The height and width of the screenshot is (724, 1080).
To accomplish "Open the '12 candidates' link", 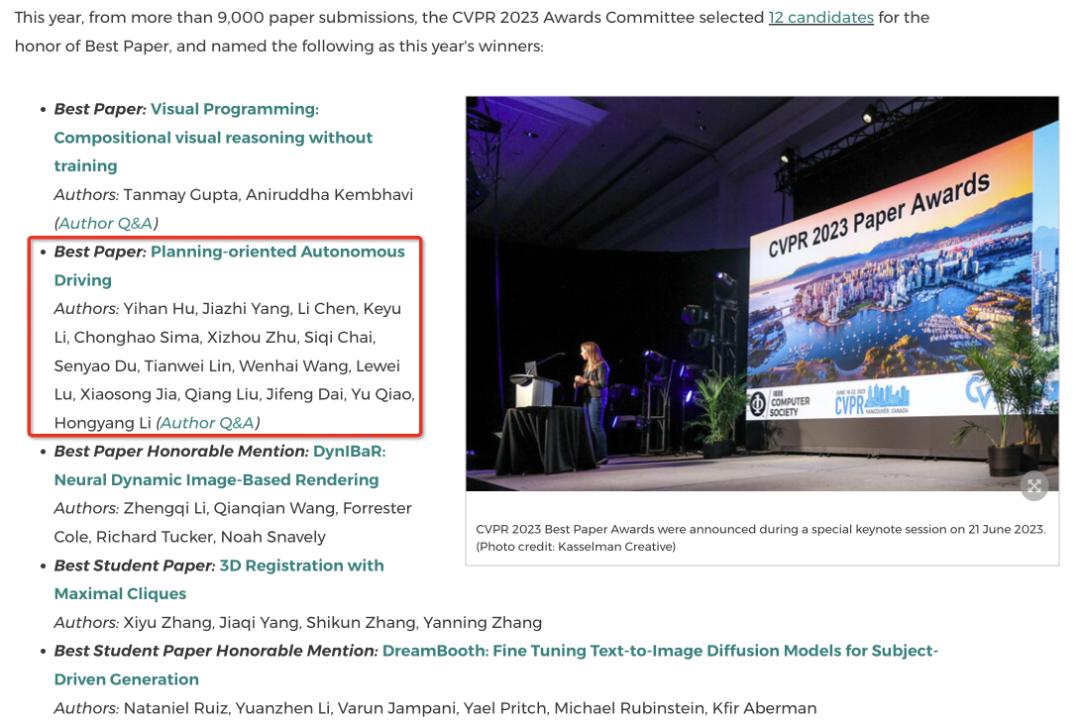I will coord(821,17).
